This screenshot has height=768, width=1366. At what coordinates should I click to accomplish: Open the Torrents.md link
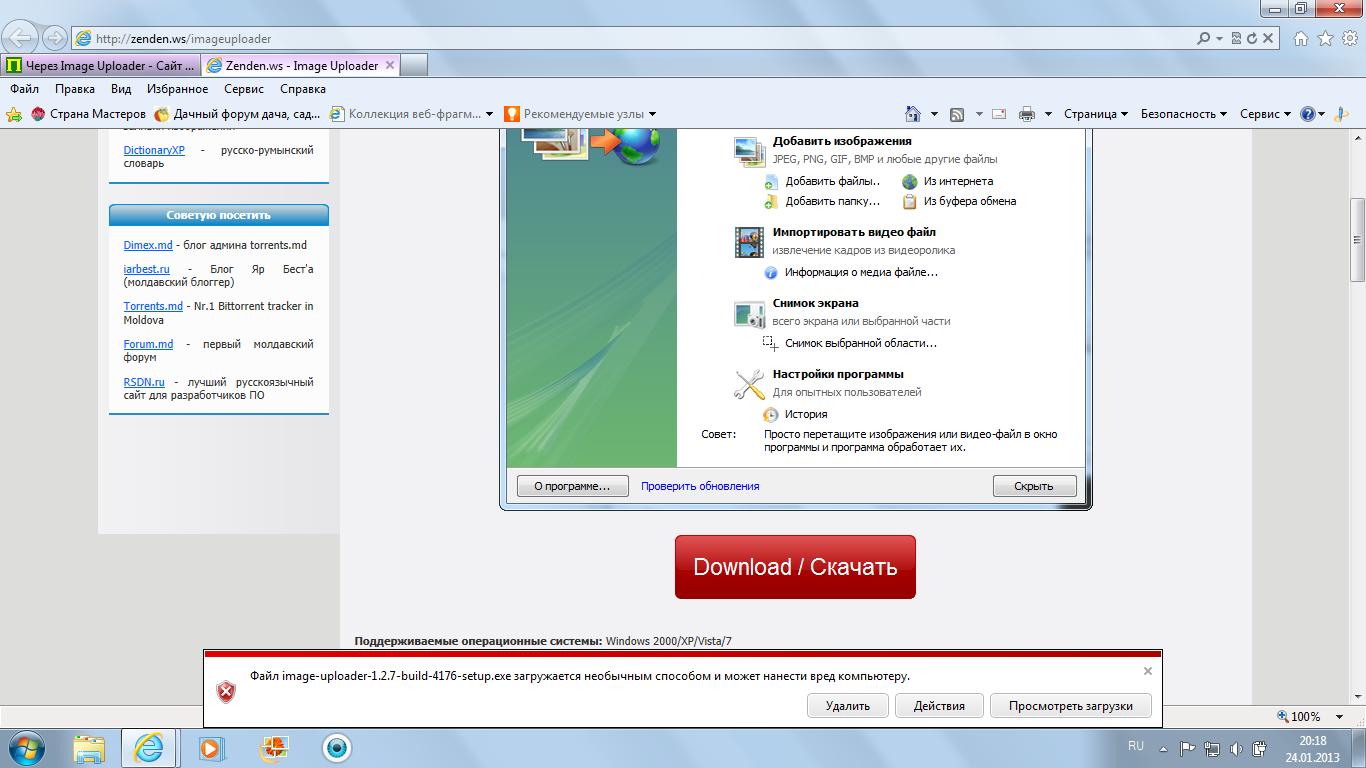[x=153, y=306]
